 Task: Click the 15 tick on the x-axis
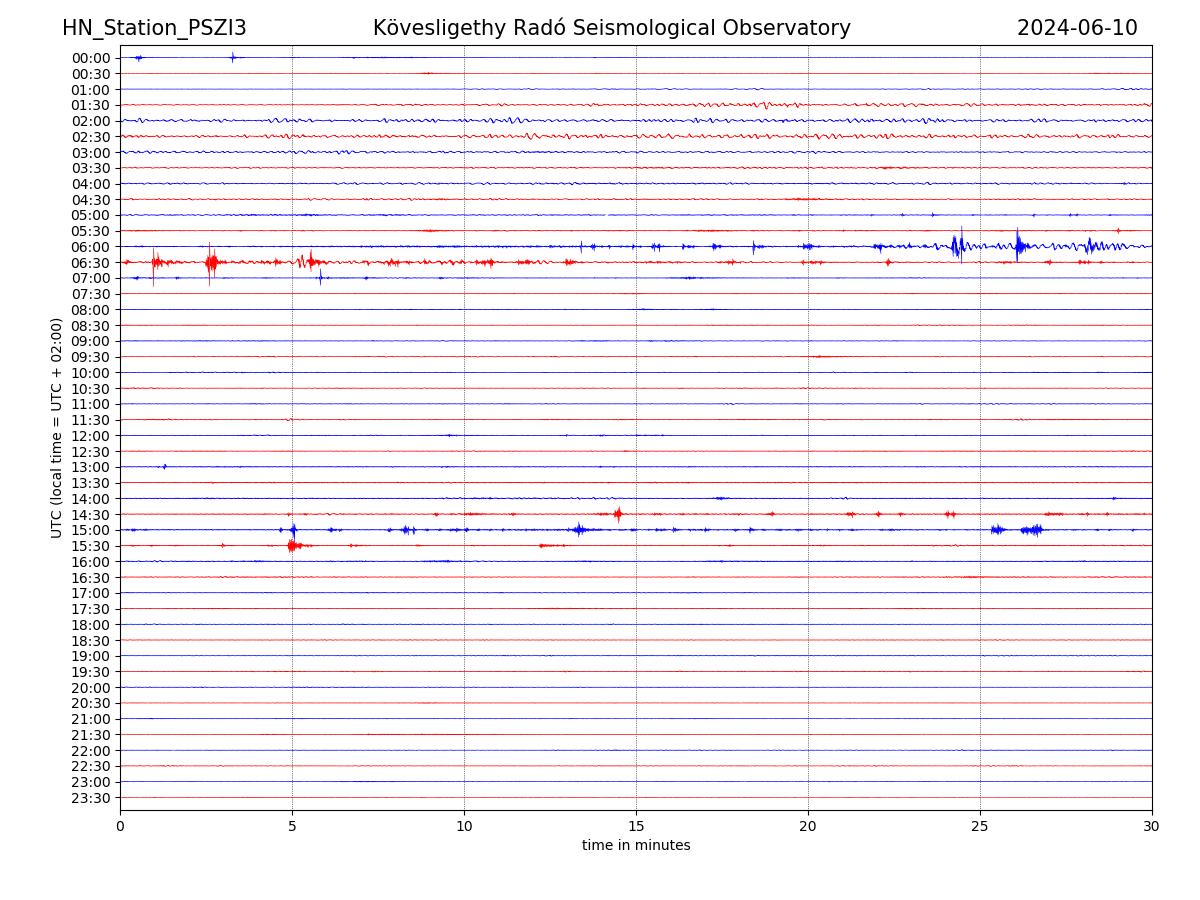636,826
